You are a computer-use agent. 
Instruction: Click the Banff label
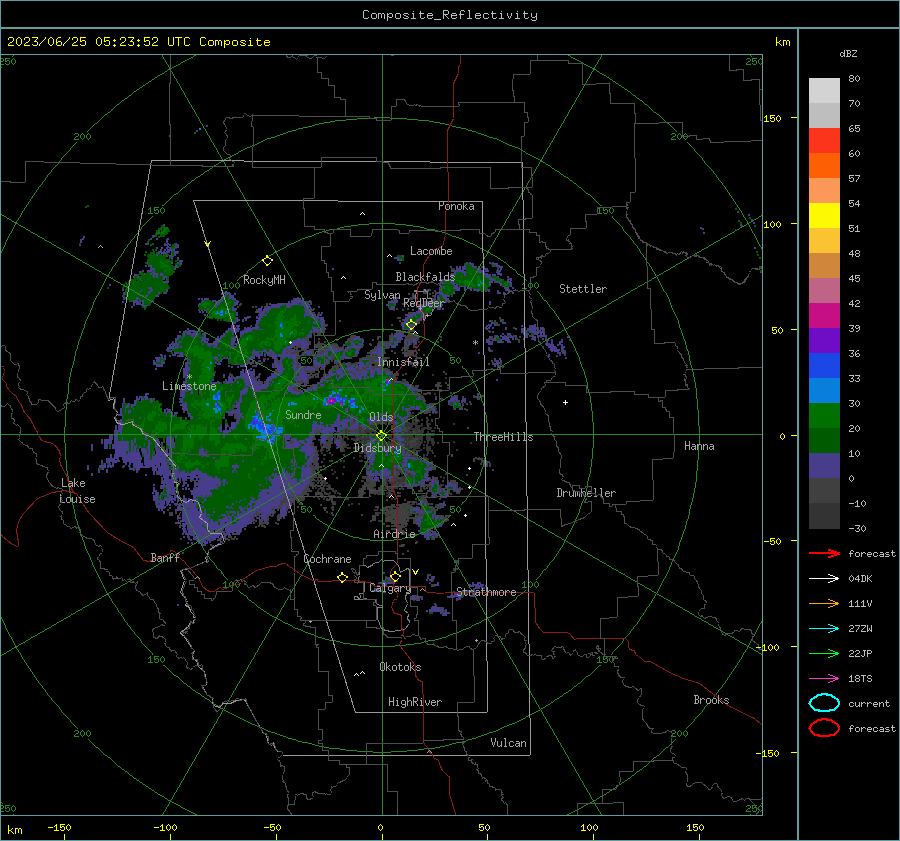click(x=165, y=558)
